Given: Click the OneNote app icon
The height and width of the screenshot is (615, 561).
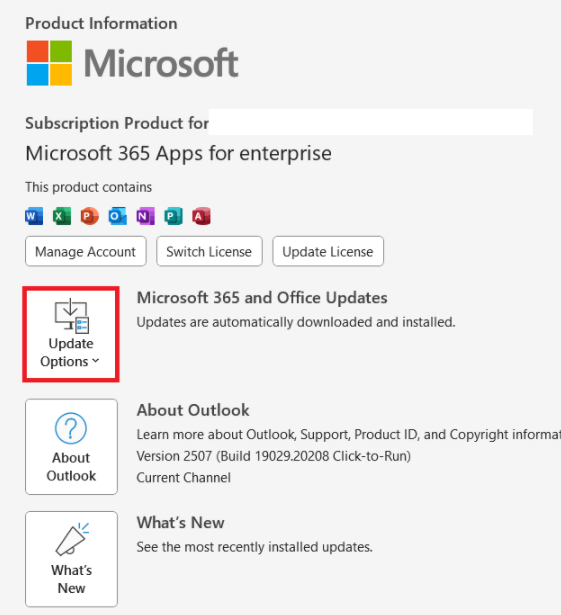Looking at the screenshot, I should [x=146, y=216].
